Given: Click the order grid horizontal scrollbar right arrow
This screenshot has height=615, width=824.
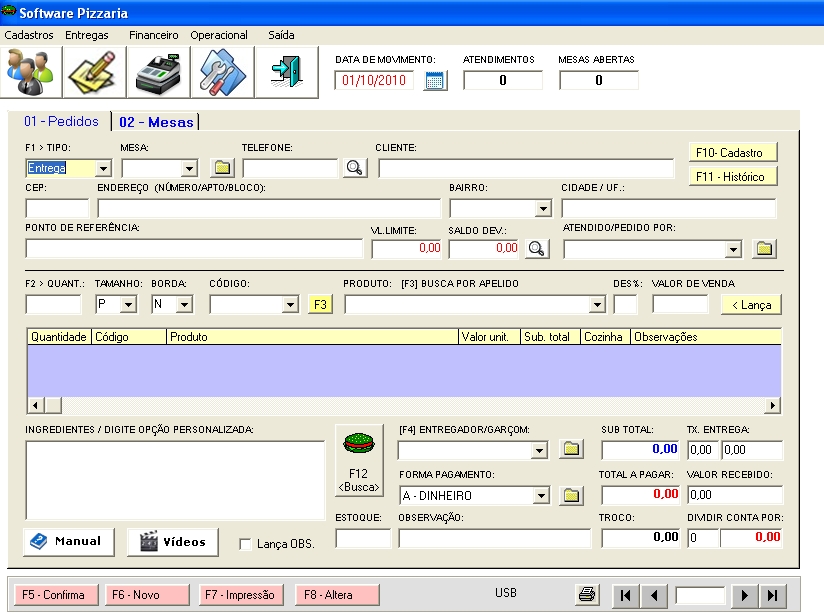Looking at the screenshot, I should click(x=772, y=405).
